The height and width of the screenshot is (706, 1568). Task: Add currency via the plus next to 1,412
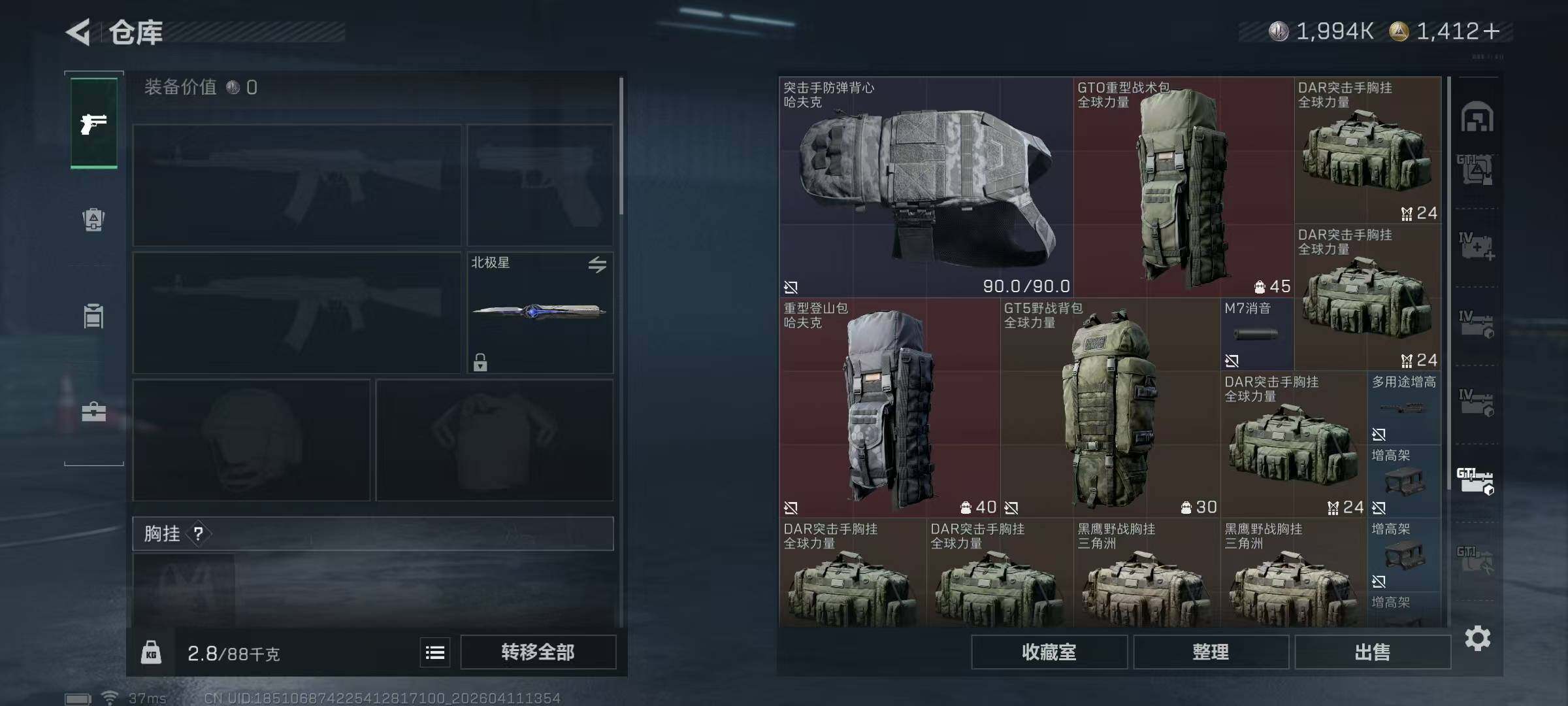click(1492, 31)
